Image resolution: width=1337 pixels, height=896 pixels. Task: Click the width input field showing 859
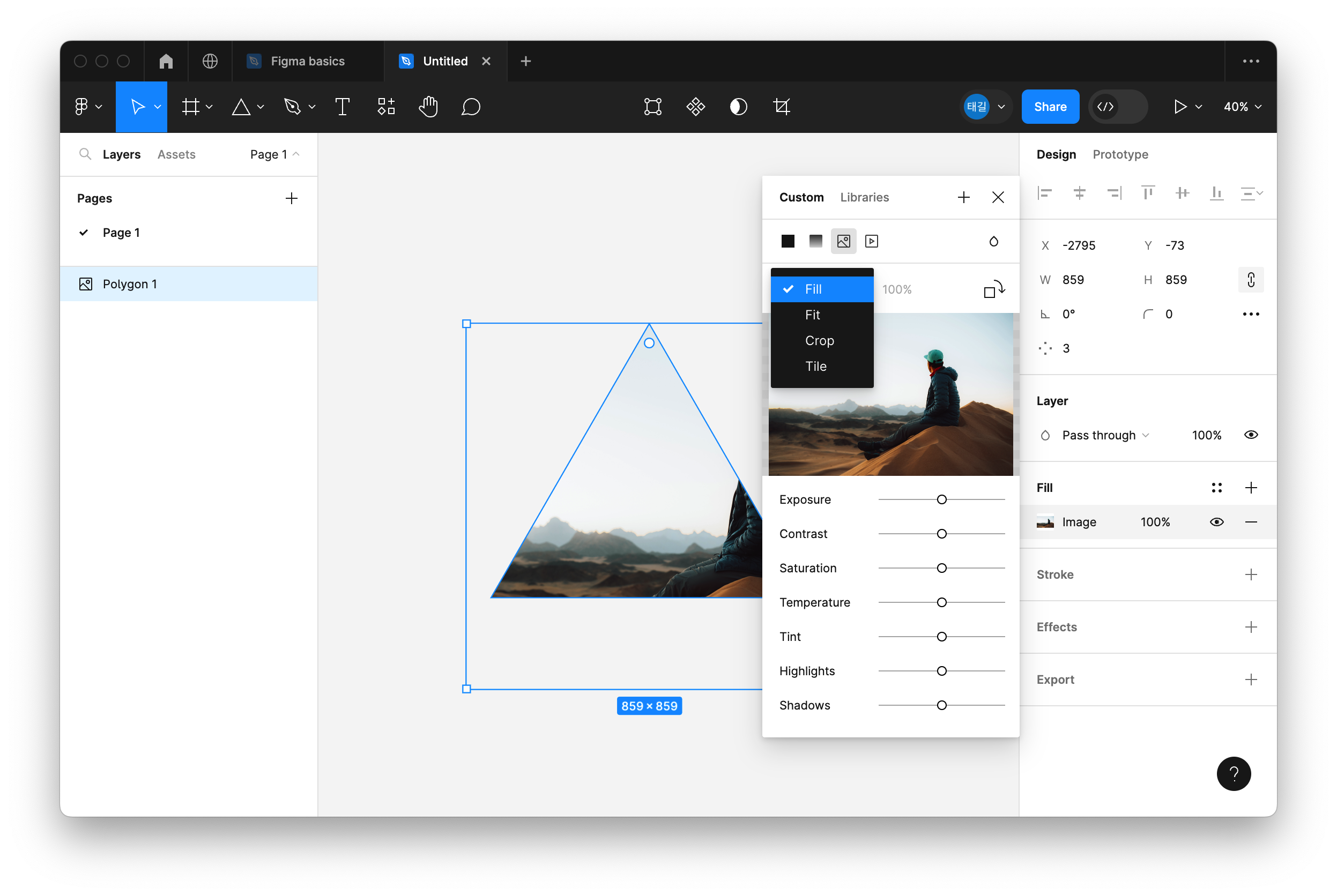point(1073,280)
